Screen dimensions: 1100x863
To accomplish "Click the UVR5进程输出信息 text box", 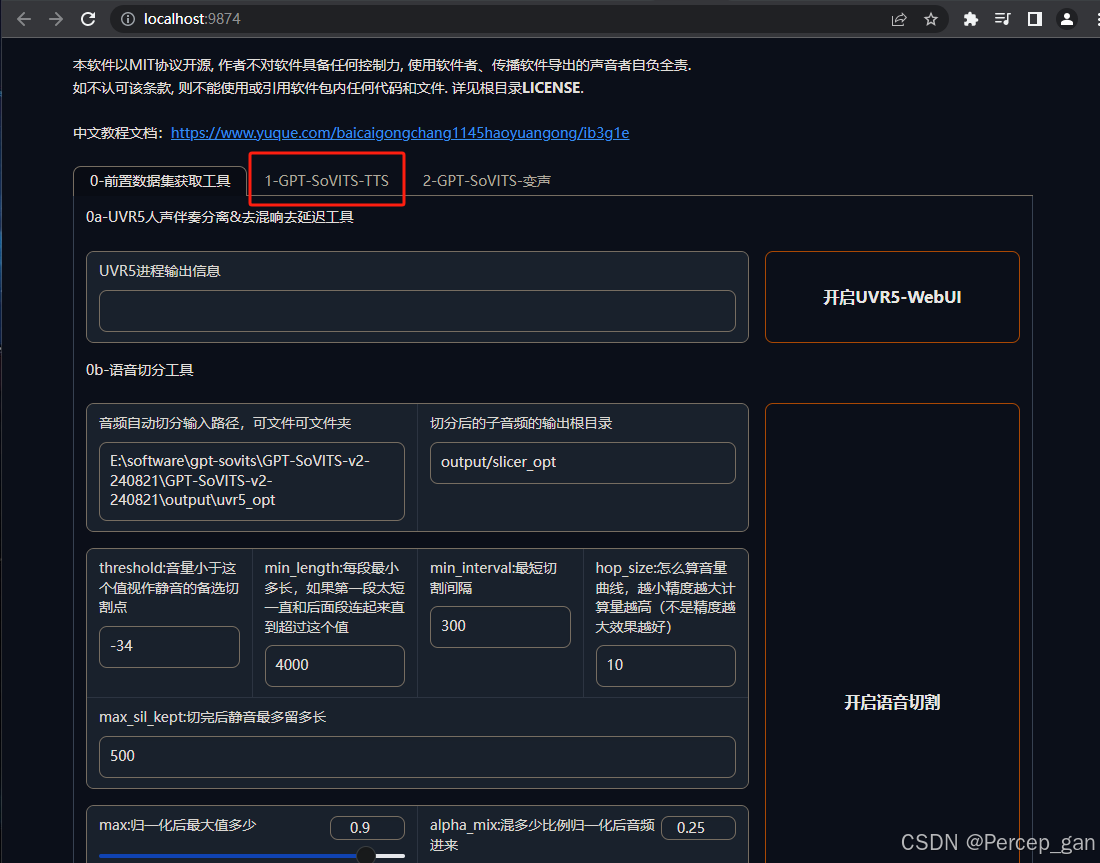I will point(417,311).
